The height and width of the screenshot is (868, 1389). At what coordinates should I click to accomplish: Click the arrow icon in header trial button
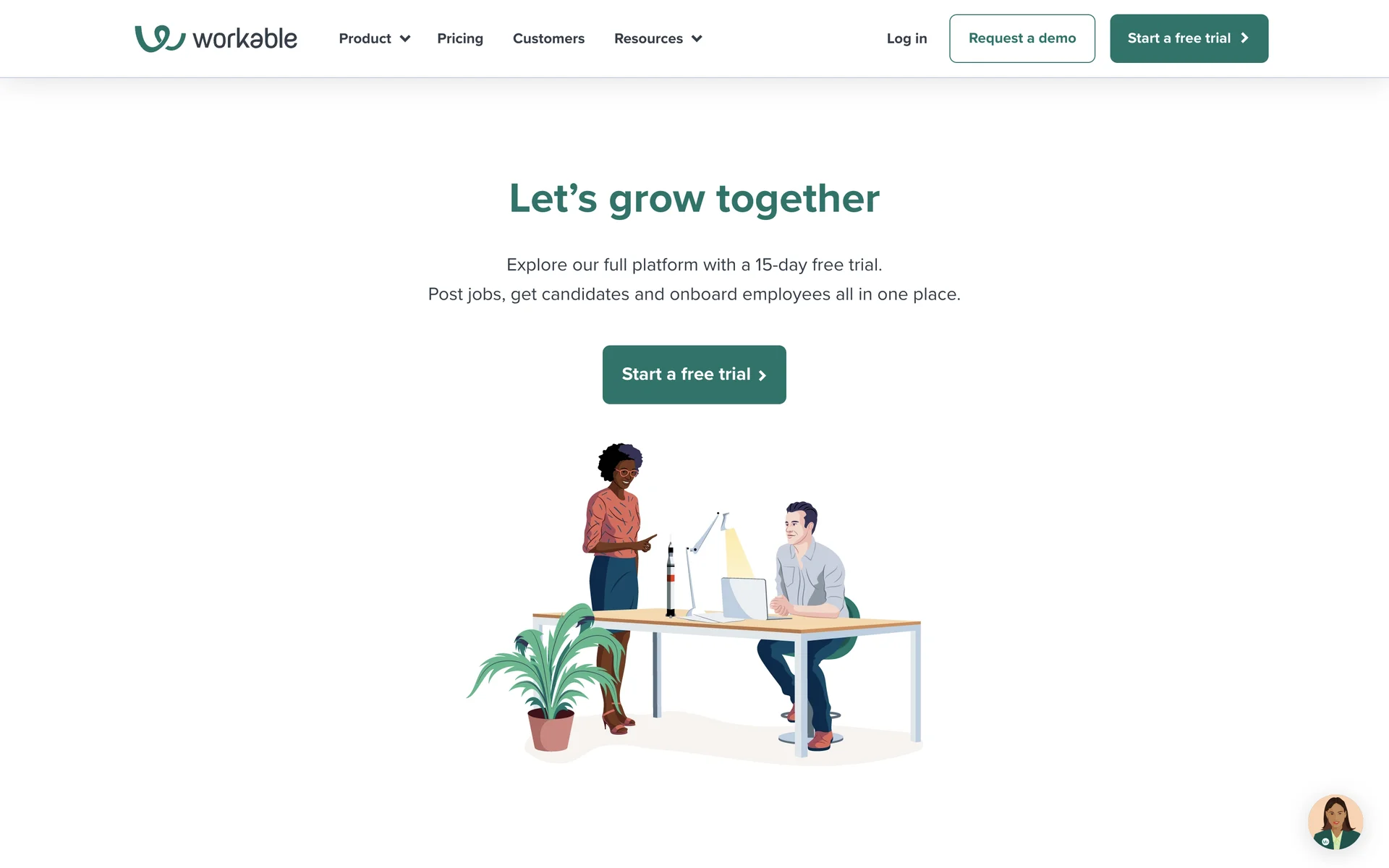coord(1244,38)
